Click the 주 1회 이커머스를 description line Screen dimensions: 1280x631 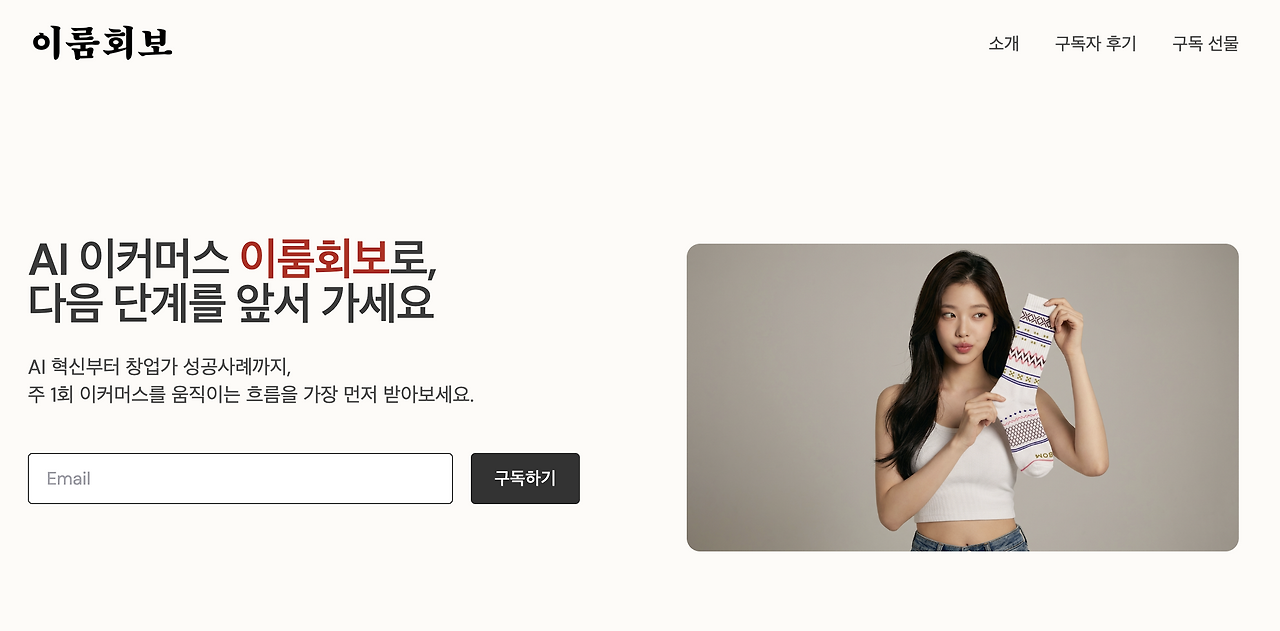[x=251, y=394]
